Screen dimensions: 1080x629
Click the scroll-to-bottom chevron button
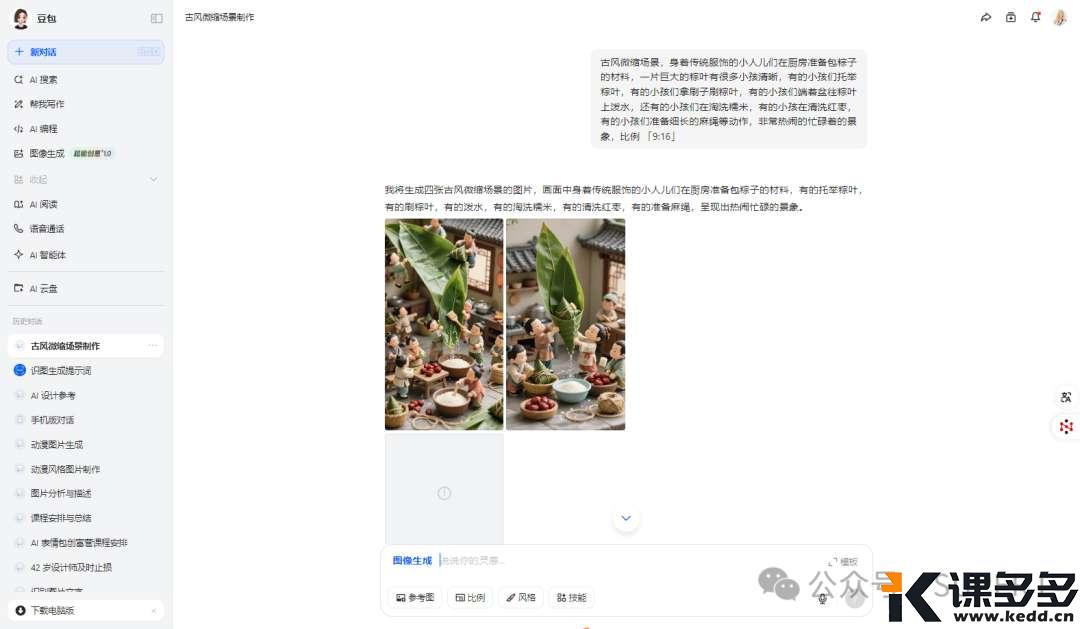626,518
